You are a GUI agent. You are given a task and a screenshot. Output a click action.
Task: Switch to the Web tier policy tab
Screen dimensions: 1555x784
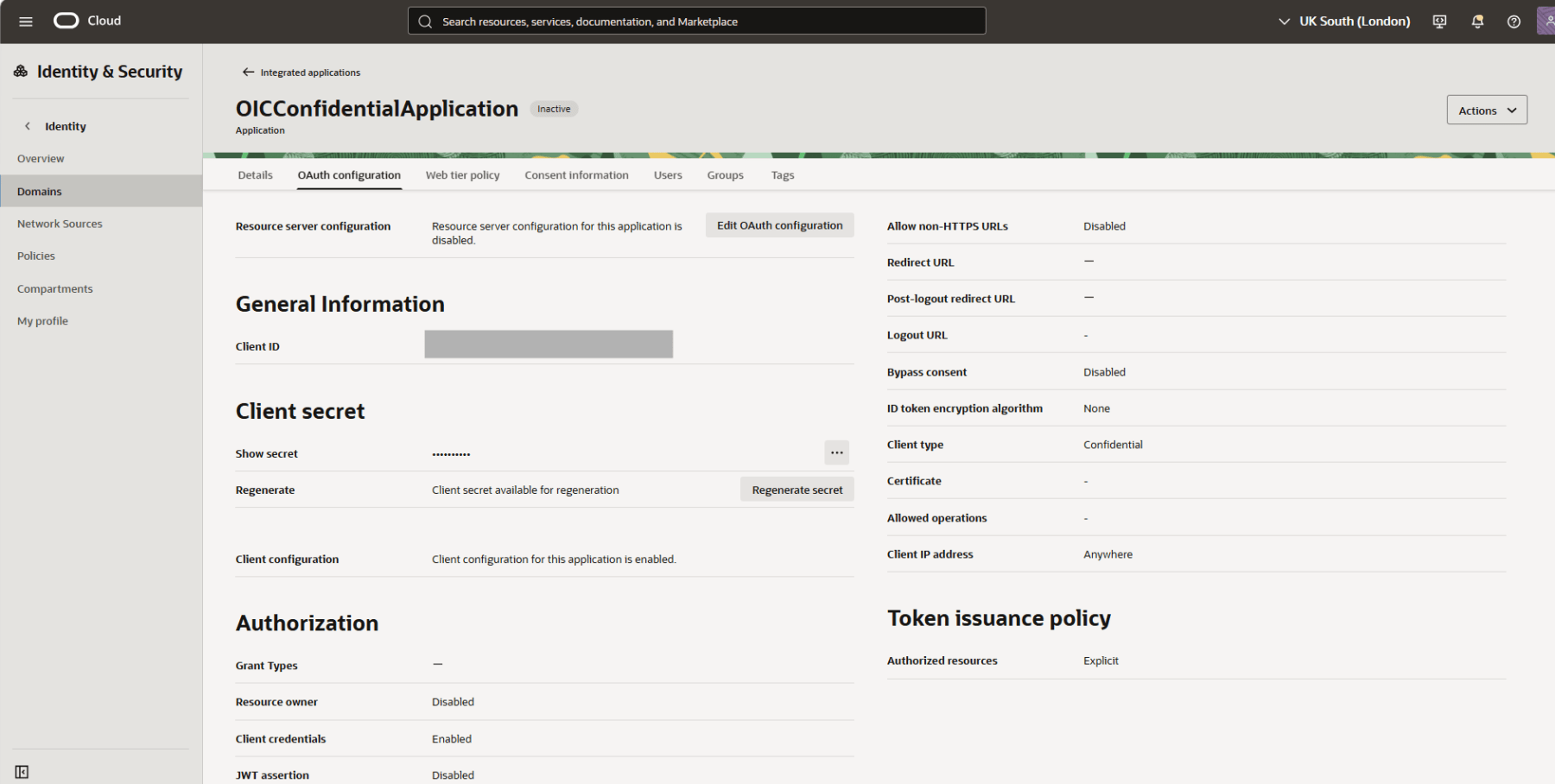[462, 175]
